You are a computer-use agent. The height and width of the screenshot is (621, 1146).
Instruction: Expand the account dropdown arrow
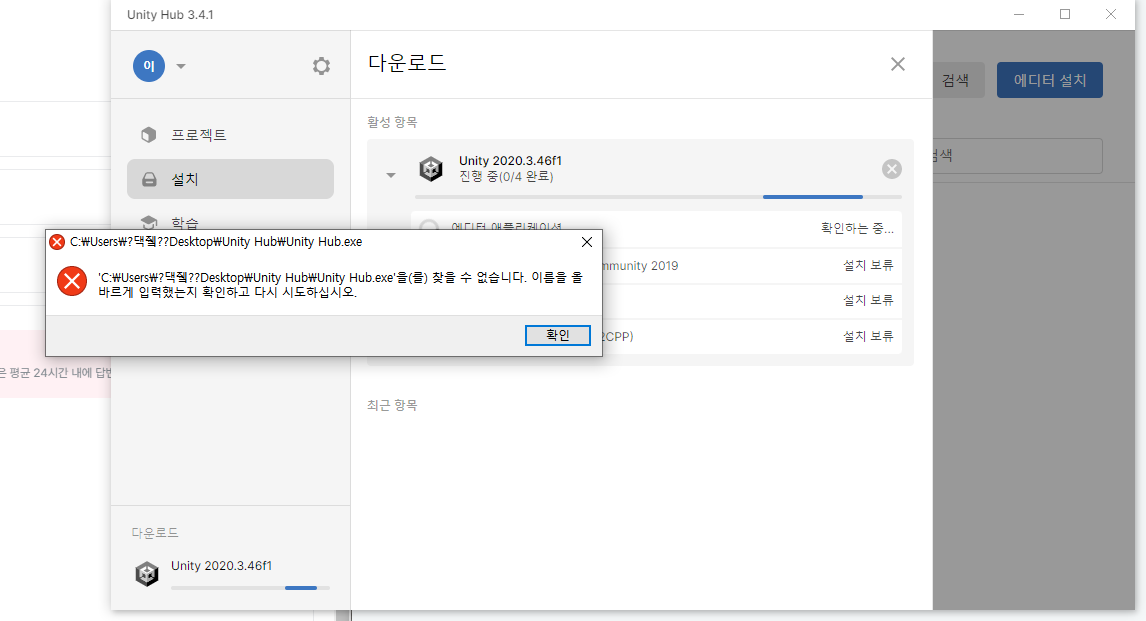(181, 66)
